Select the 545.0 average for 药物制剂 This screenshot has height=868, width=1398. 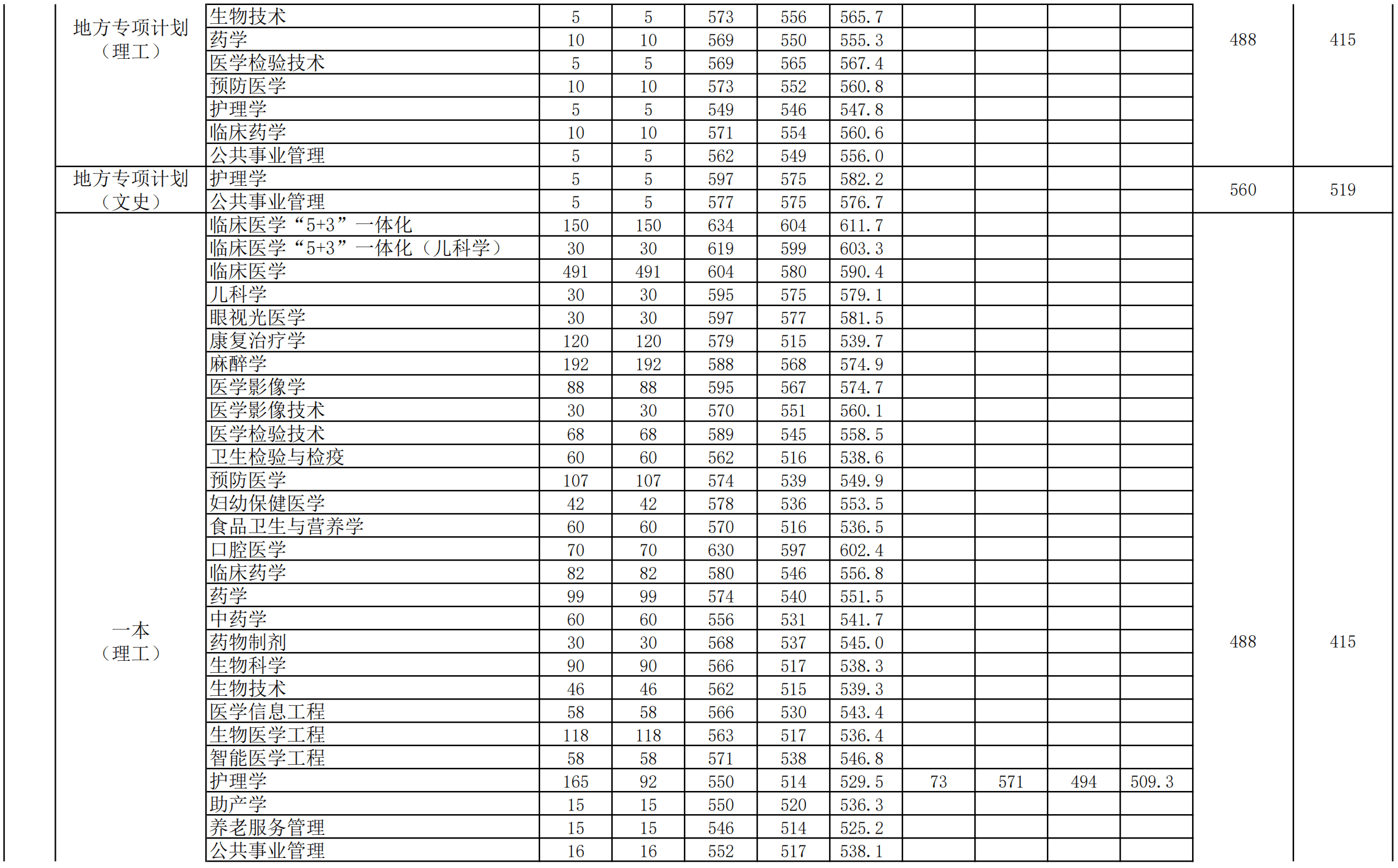(862, 643)
